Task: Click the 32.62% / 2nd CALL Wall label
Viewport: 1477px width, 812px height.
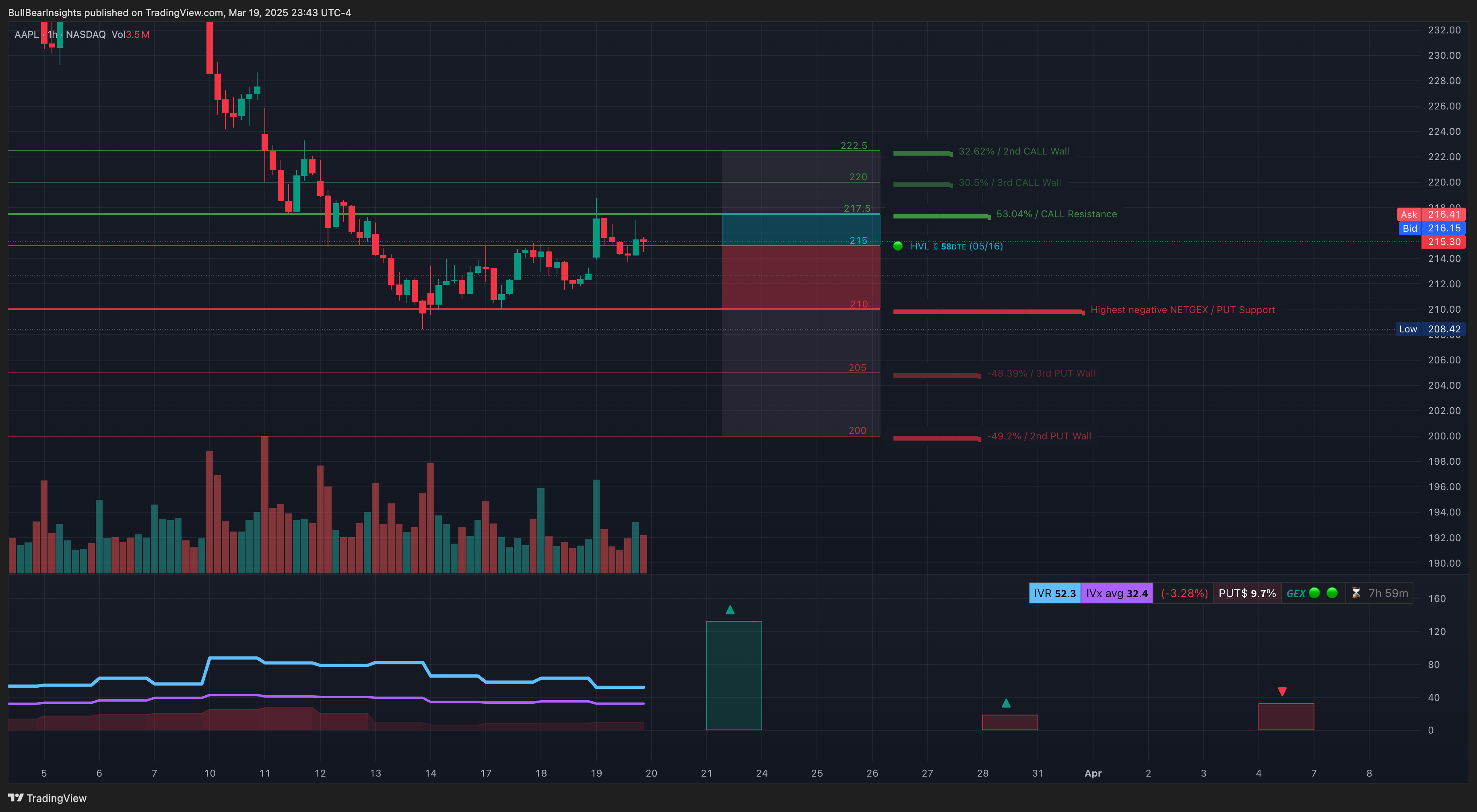Action: [1014, 151]
